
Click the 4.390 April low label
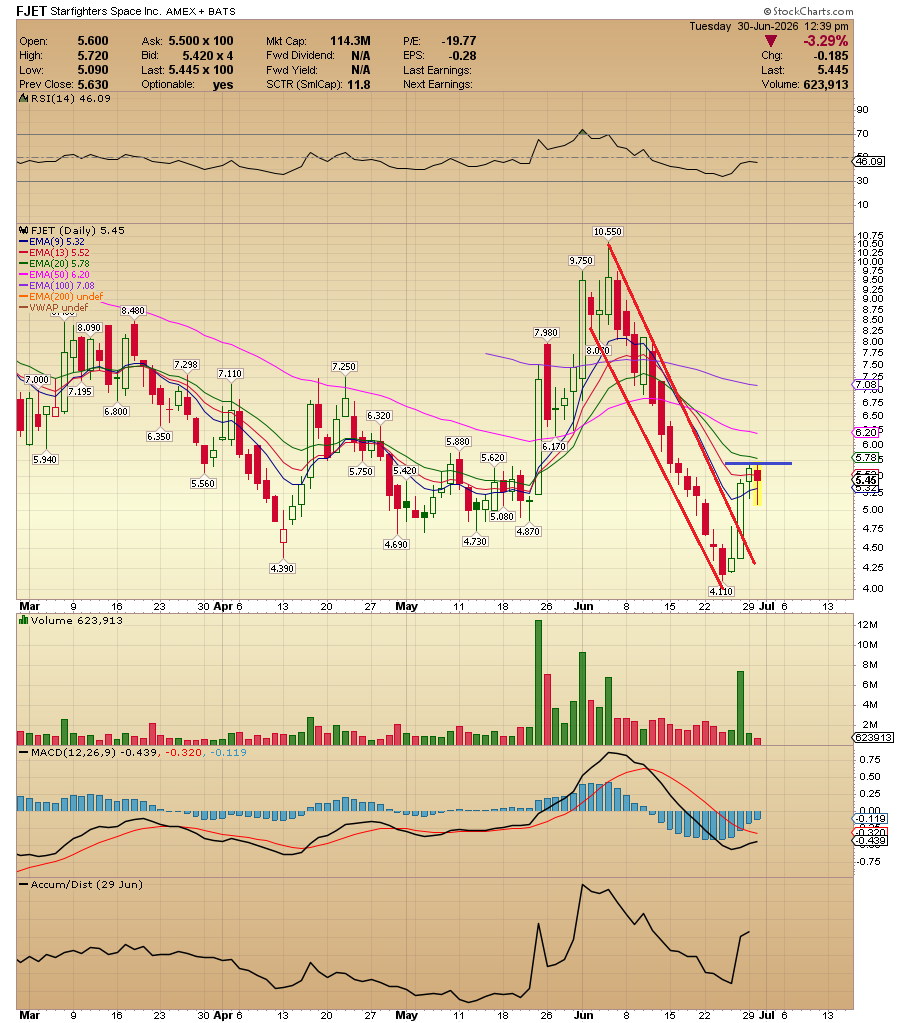tap(282, 568)
